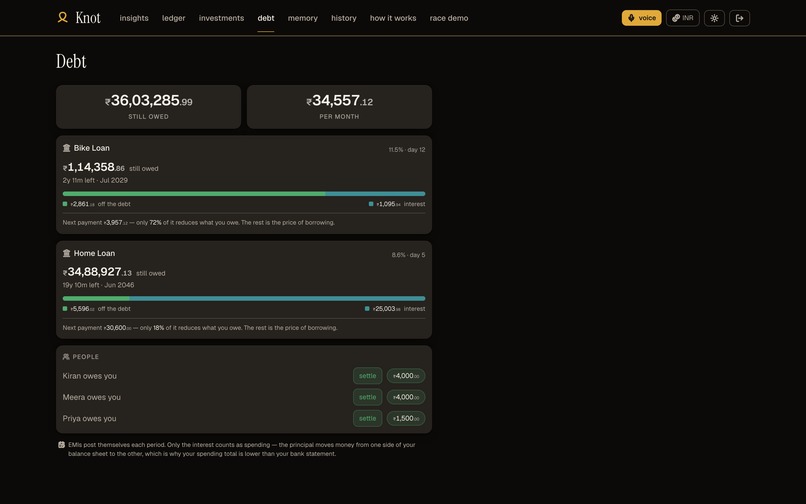This screenshot has width=806, height=504.
Task: Go to the ledger tab
Action: pyautogui.click(x=174, y=18)
